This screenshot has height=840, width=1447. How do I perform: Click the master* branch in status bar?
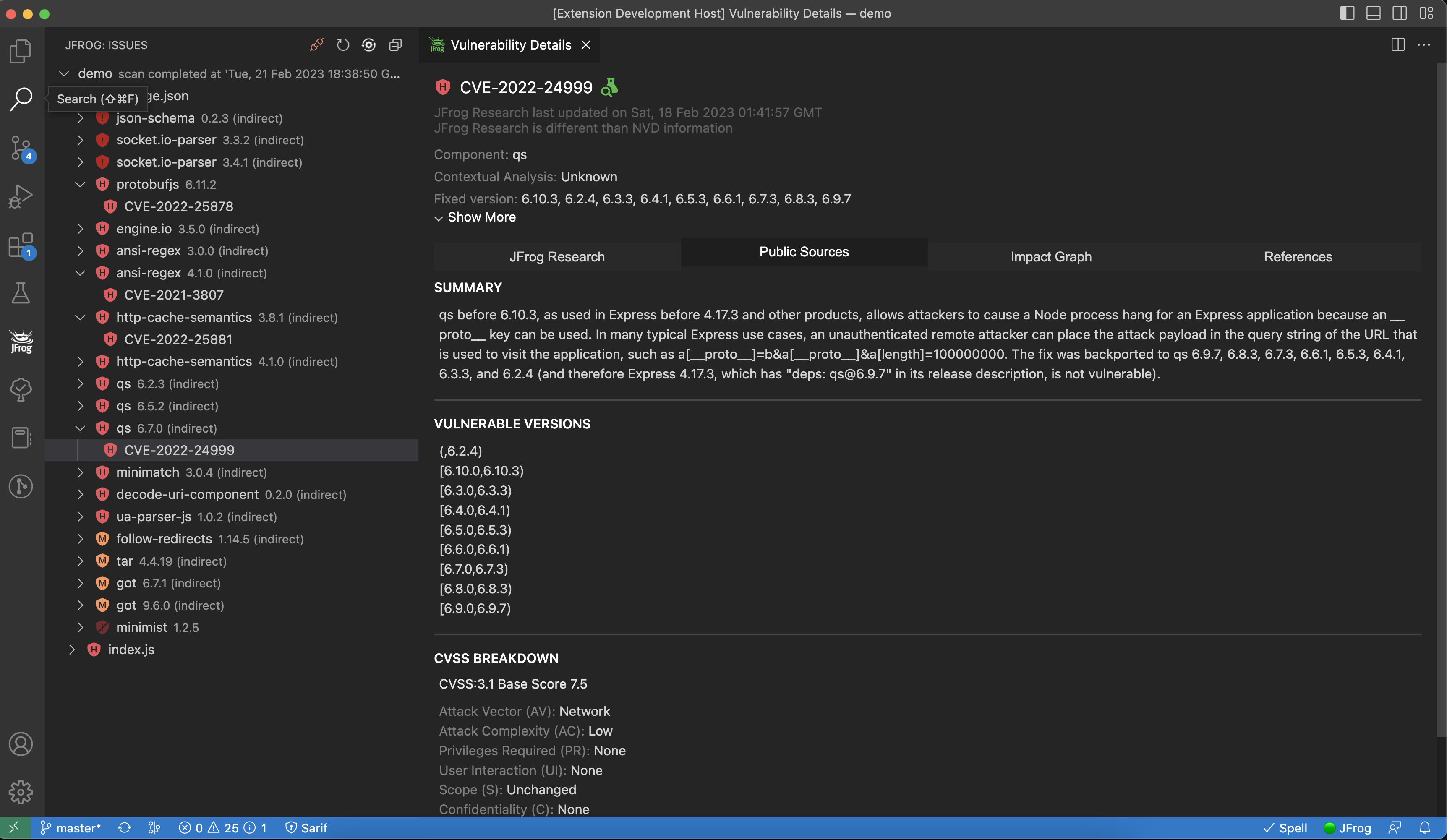click(x=71, y=827)
